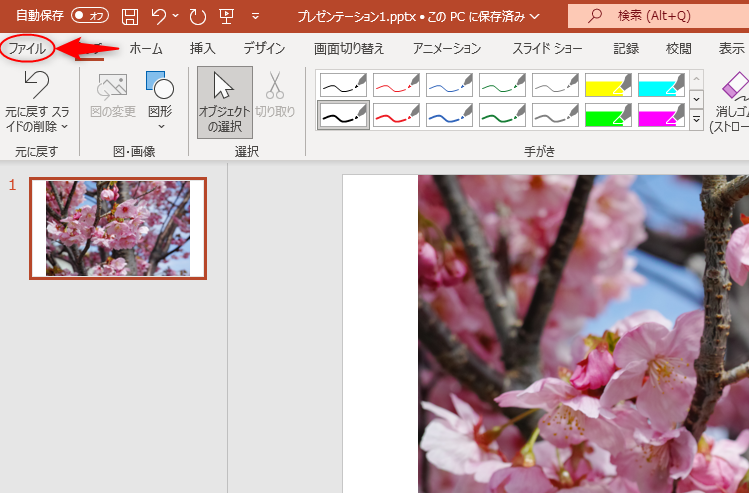This screenshot has width=749, height=493.
Task: Click the save floppy disk icon
Action: (129, 16)
